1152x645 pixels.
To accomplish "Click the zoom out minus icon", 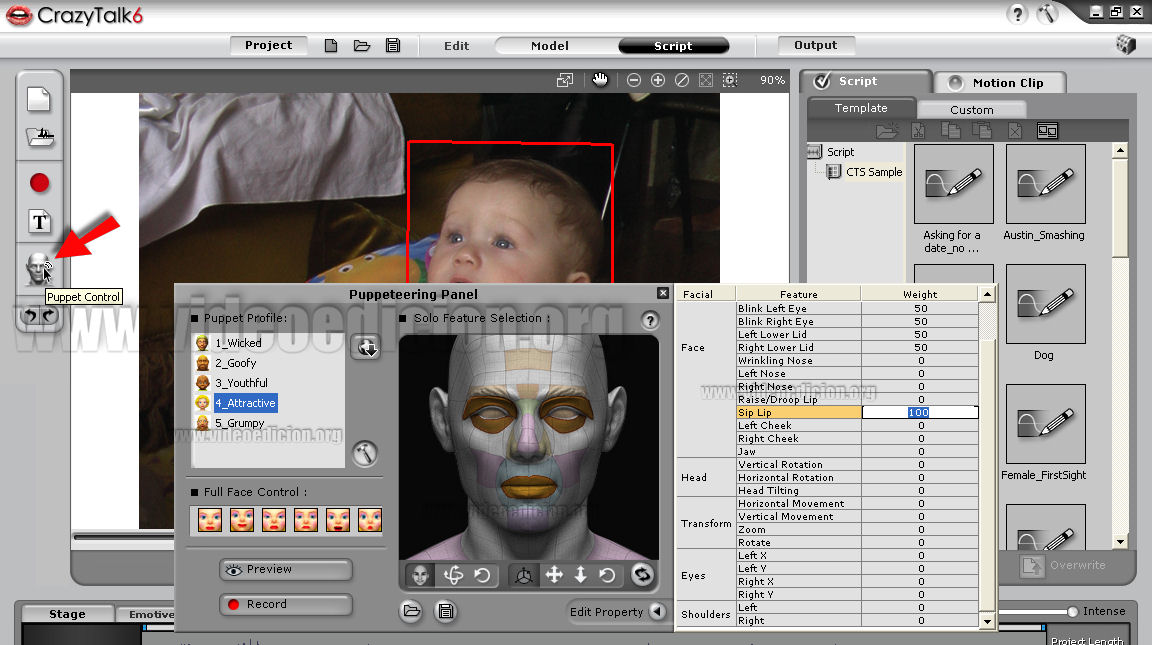I will (x=633, y=80).
